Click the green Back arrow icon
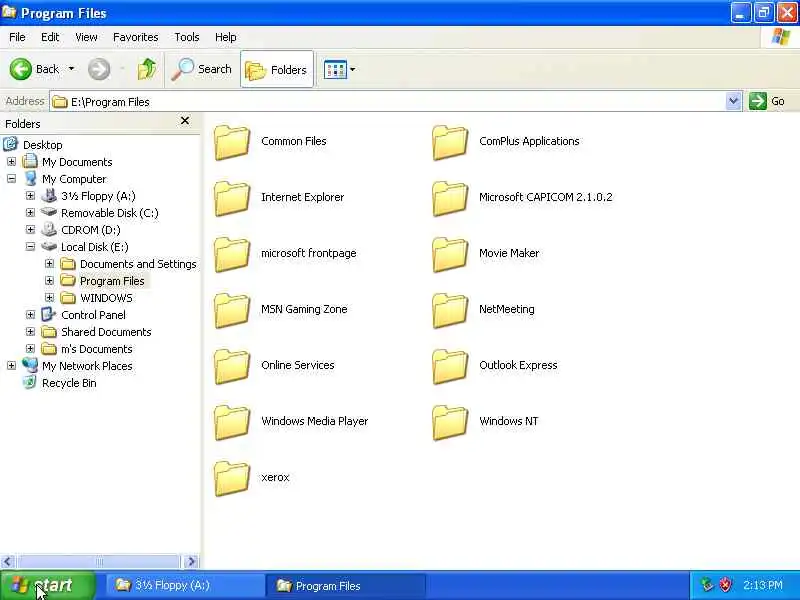Screen dimensions: 800x600 (21, 69)
